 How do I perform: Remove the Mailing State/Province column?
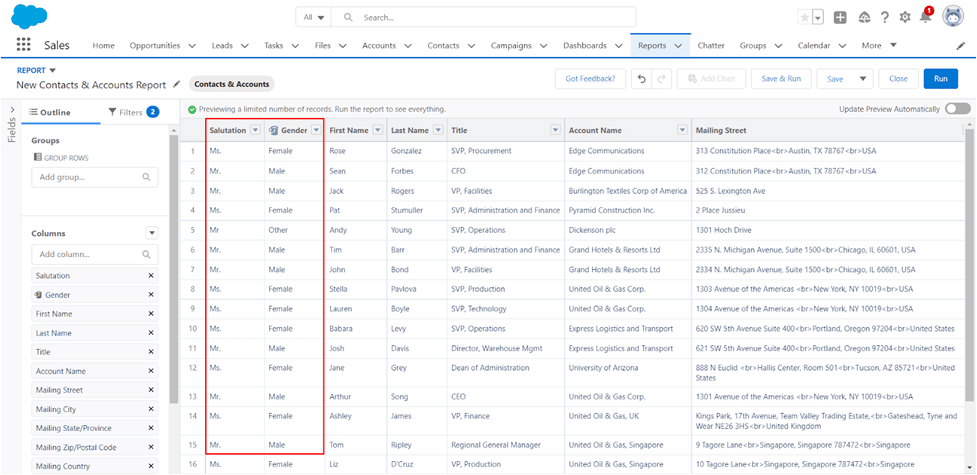(x=151, y=428)
